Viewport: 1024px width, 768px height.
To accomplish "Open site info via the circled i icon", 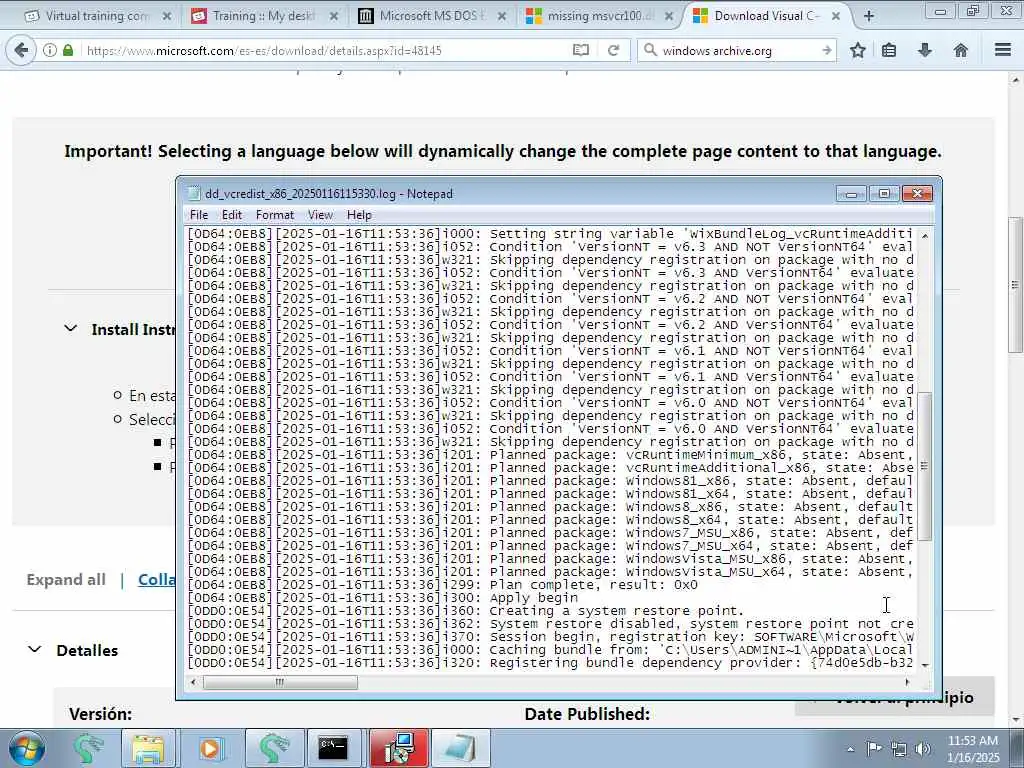I will tap(50, 50).
